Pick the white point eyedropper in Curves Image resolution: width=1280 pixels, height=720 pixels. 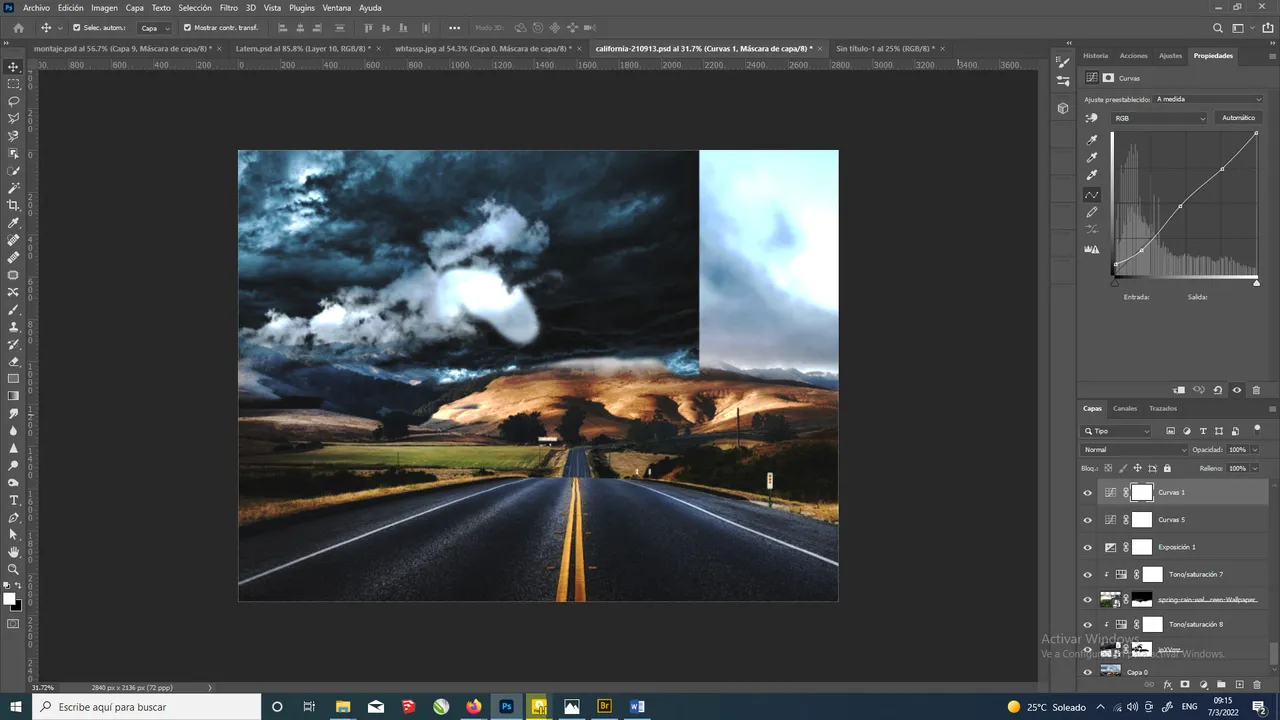click(1092, 176)
